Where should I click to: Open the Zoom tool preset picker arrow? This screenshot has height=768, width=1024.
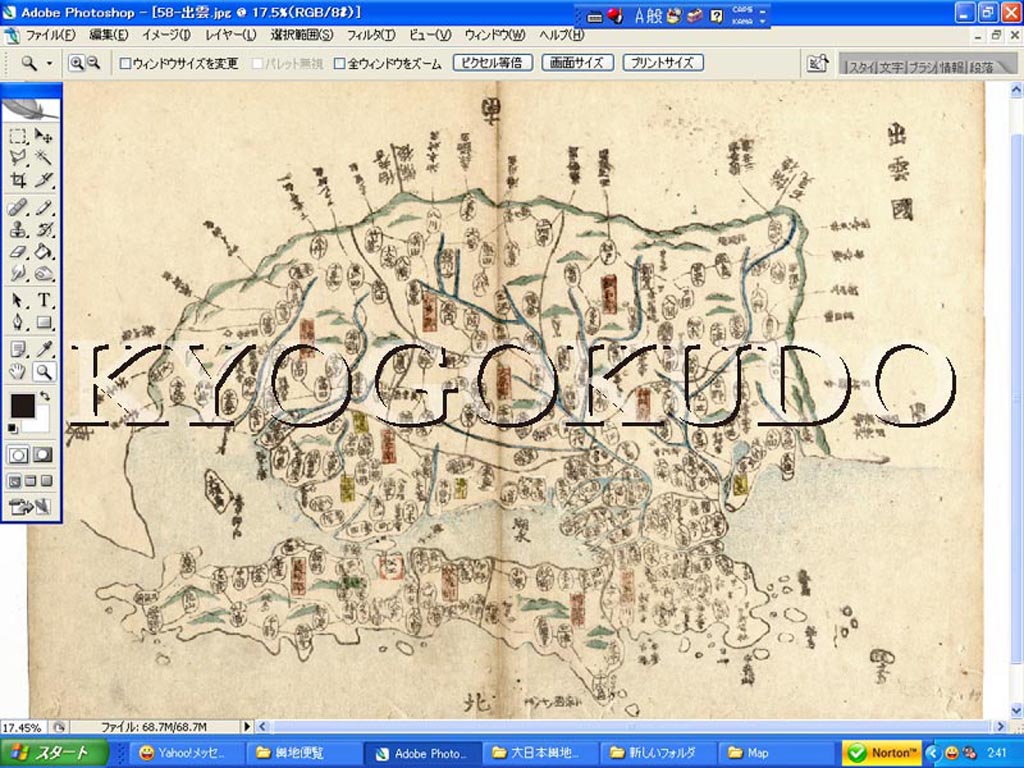49,63
